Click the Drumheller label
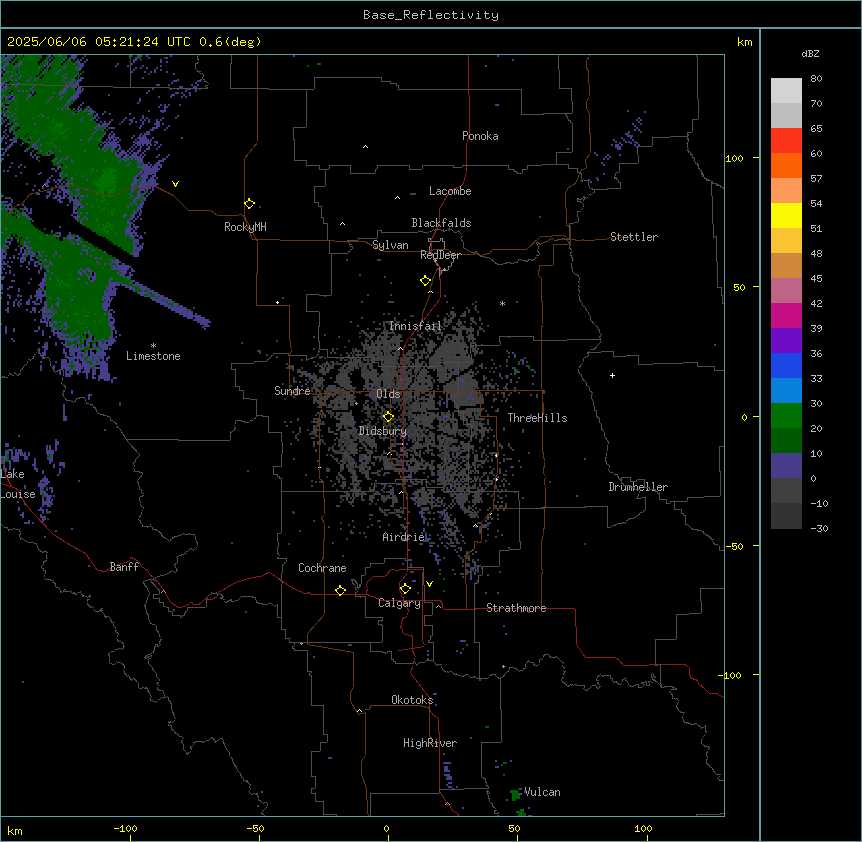The height and width of the screenshot is (842, 862). coord(638,487)
